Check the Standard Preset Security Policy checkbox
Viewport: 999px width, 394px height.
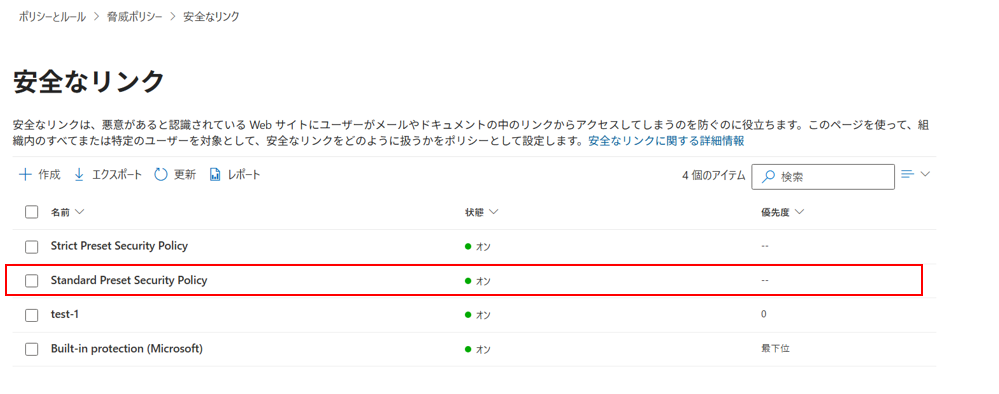32,281
